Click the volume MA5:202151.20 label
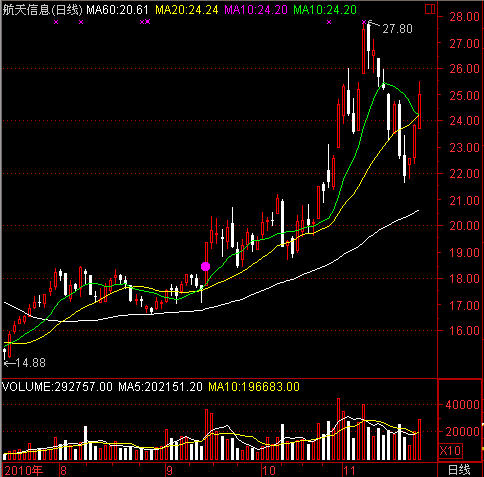 (x=160, y=387)
